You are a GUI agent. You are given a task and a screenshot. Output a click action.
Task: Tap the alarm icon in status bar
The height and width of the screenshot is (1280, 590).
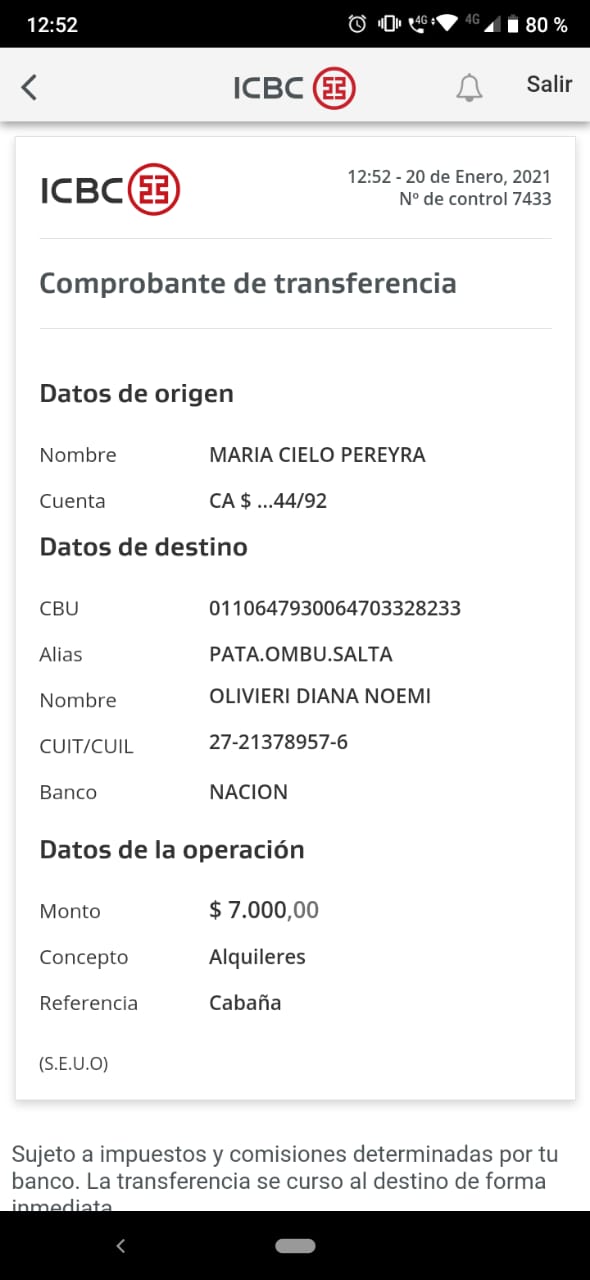point(357,25)
